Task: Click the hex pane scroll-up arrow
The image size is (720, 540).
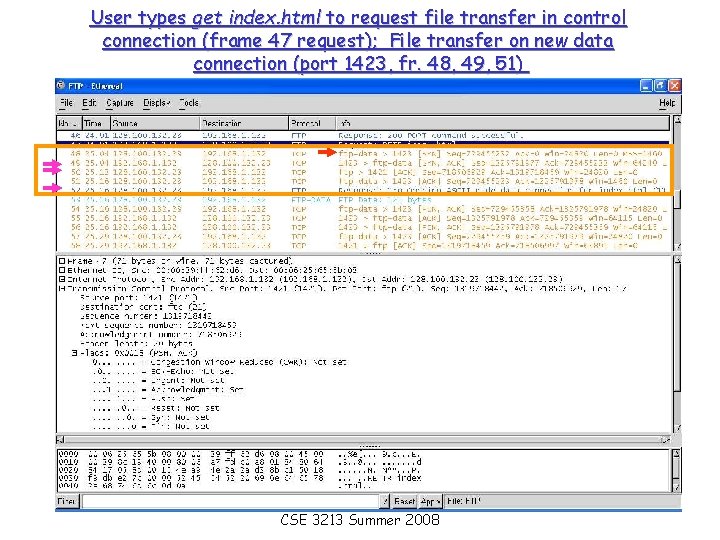Action: pos(677,454)
